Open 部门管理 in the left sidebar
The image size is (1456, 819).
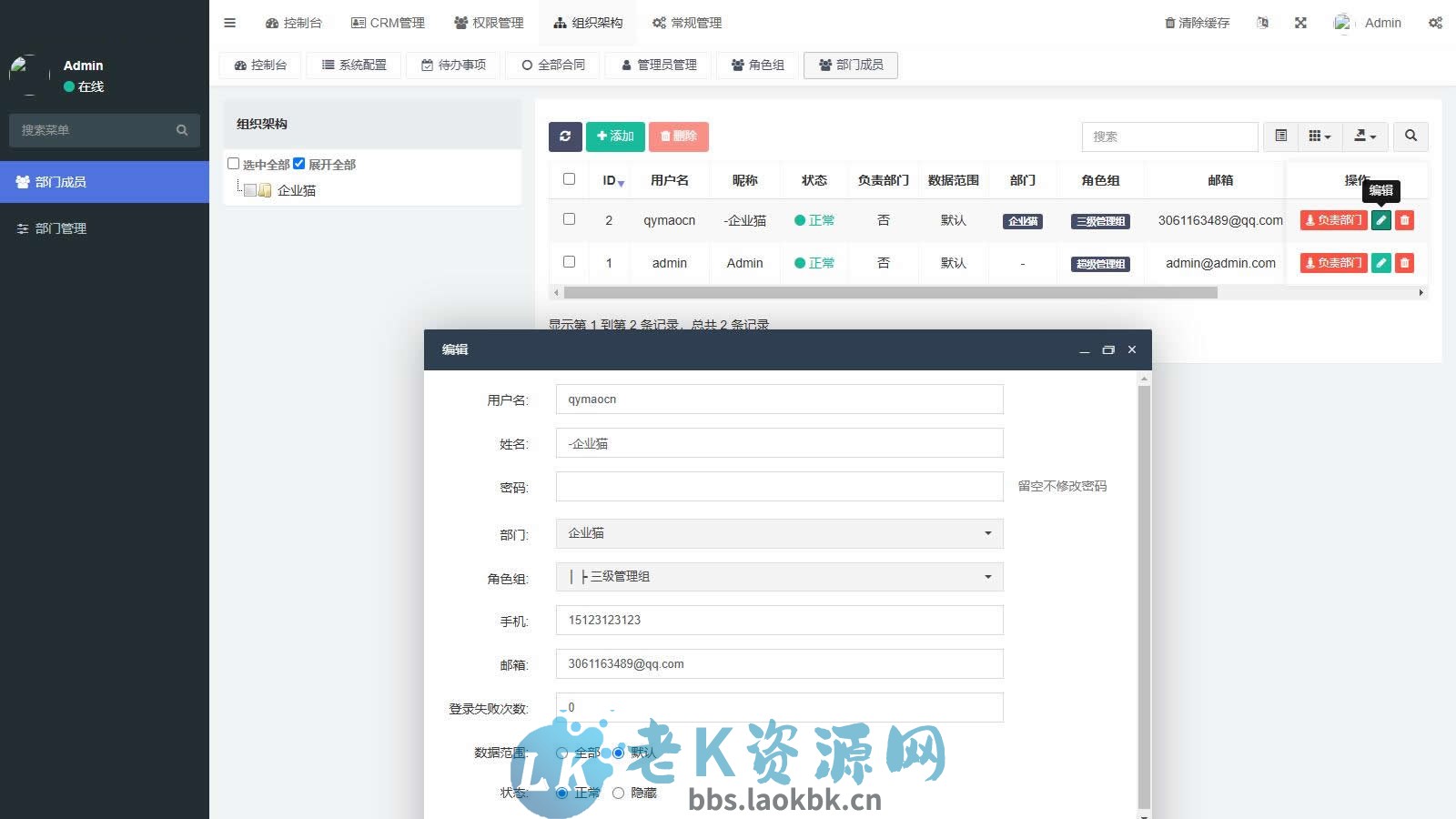[x=60, y=227]
